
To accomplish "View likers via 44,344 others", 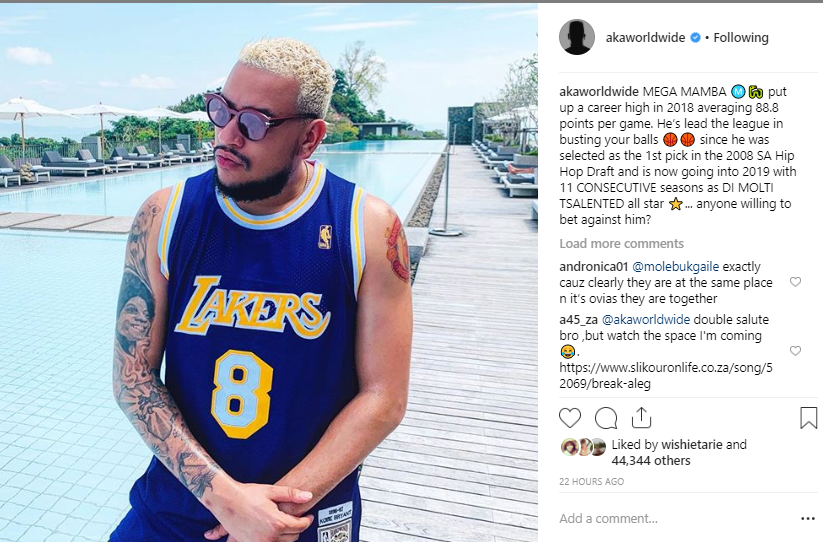I will [x=651, y=461].
